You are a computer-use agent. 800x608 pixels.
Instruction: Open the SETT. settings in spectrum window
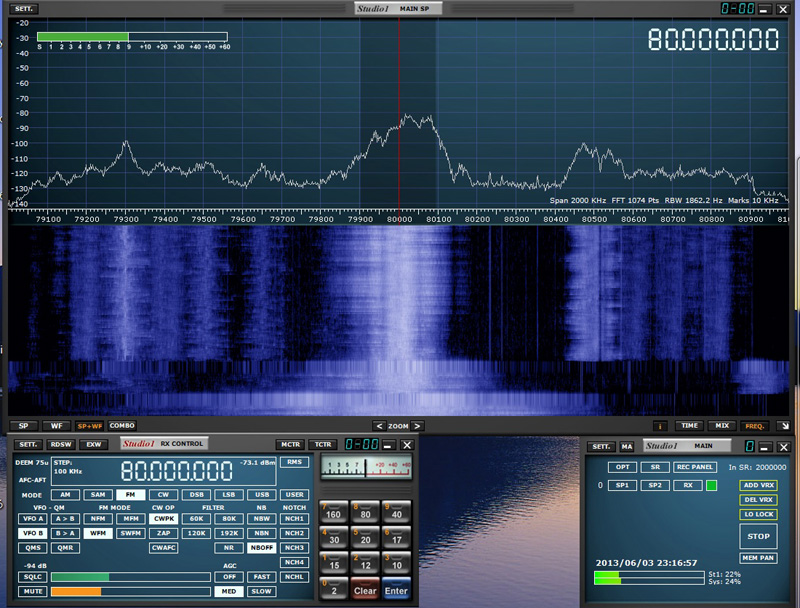[24, 9]
